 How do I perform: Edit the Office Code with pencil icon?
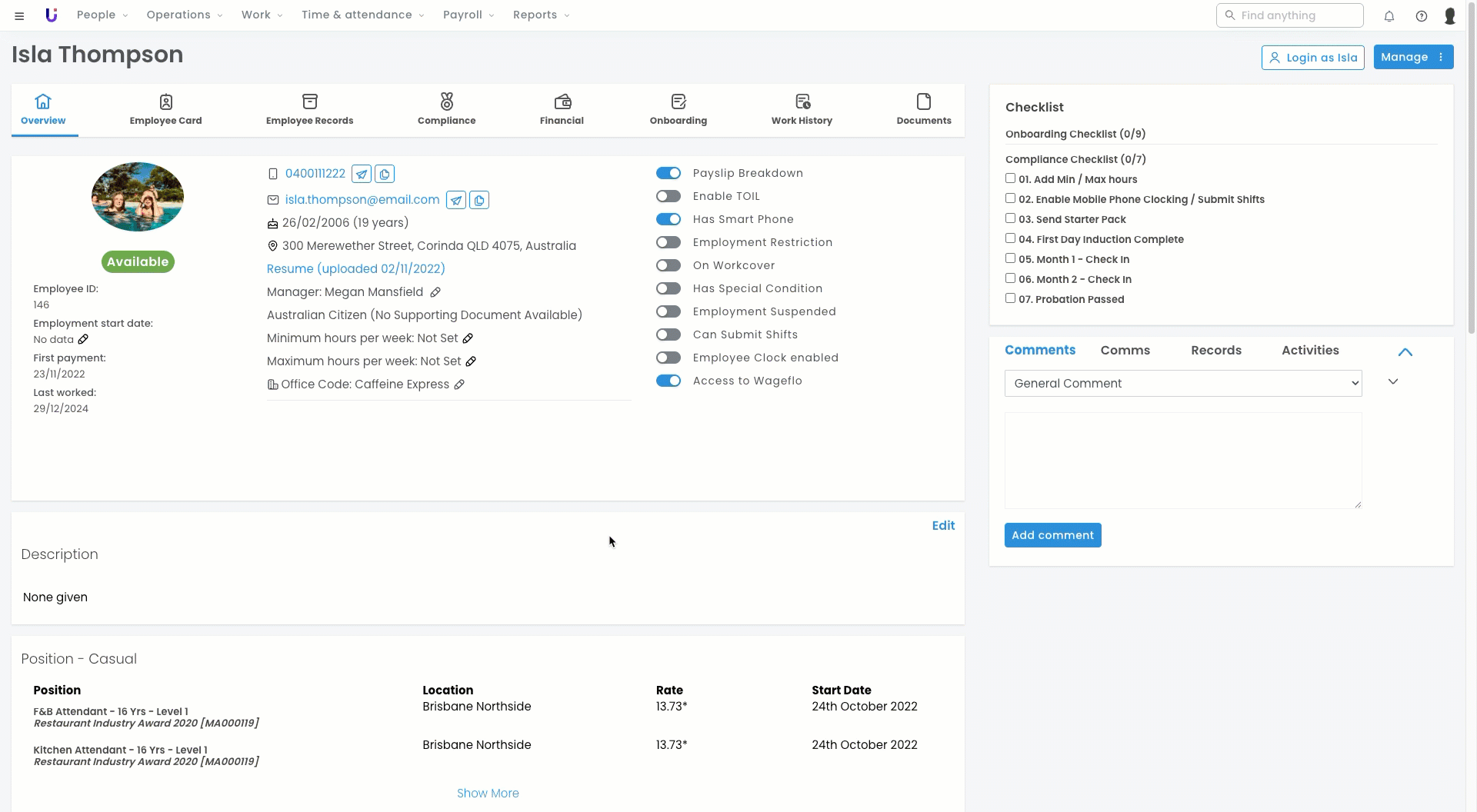click(459, 384)
